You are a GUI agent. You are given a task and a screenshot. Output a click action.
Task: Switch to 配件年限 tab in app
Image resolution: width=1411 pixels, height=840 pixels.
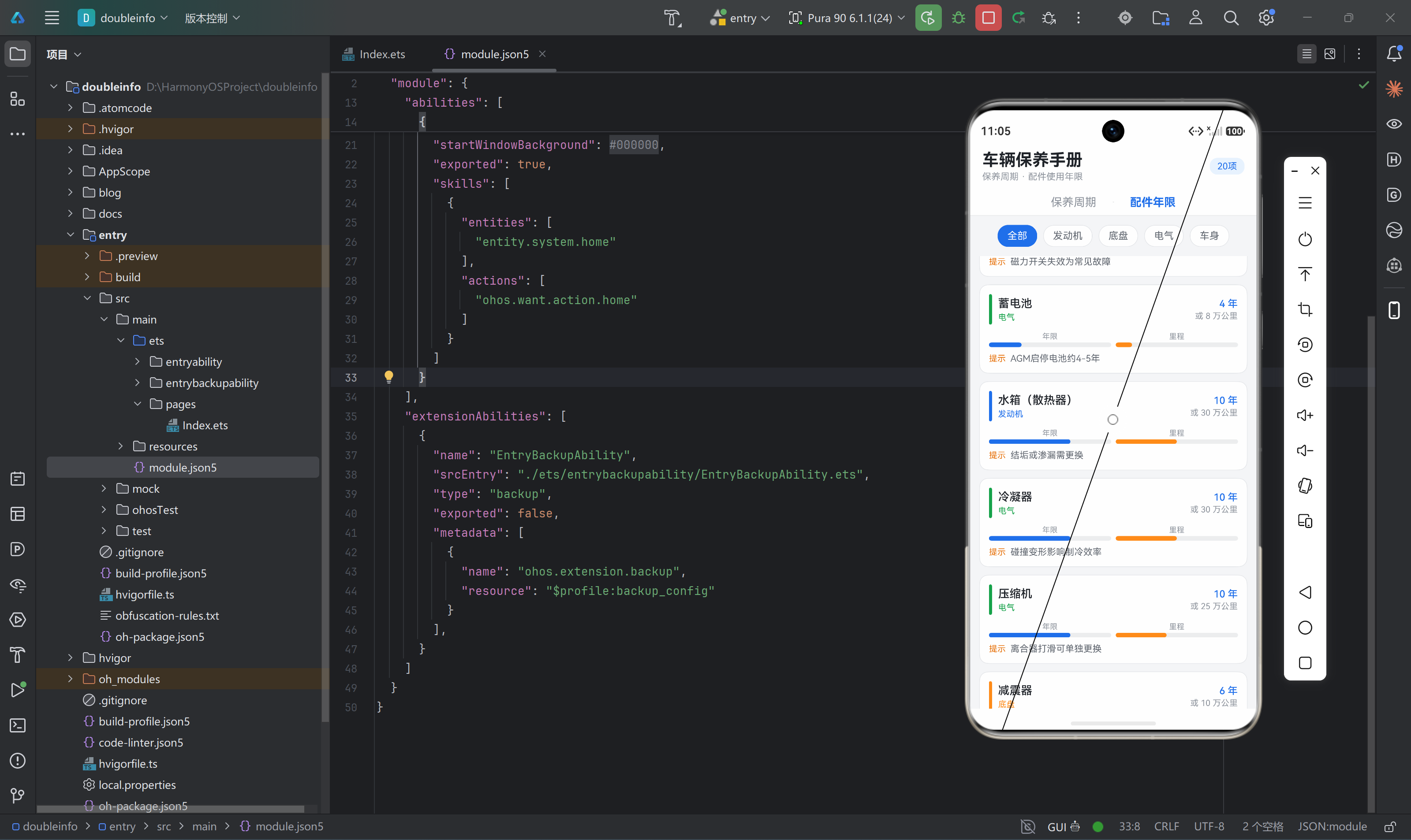[x=1152, y=202]
